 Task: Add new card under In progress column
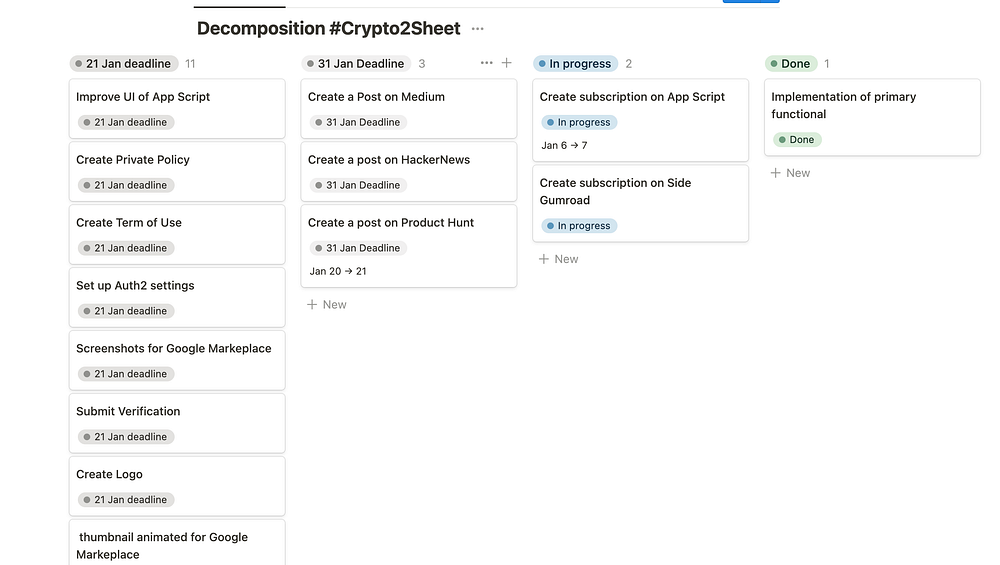(559, 259)
